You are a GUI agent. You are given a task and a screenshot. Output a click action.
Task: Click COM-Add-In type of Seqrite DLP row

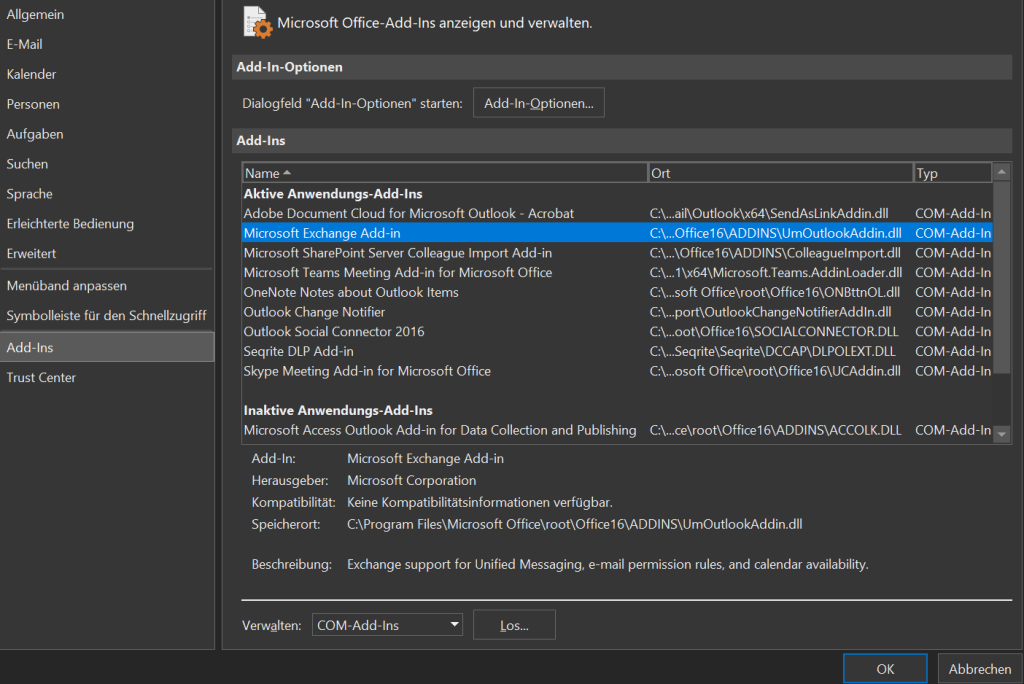pyautogui.click(x=953, y=351)
